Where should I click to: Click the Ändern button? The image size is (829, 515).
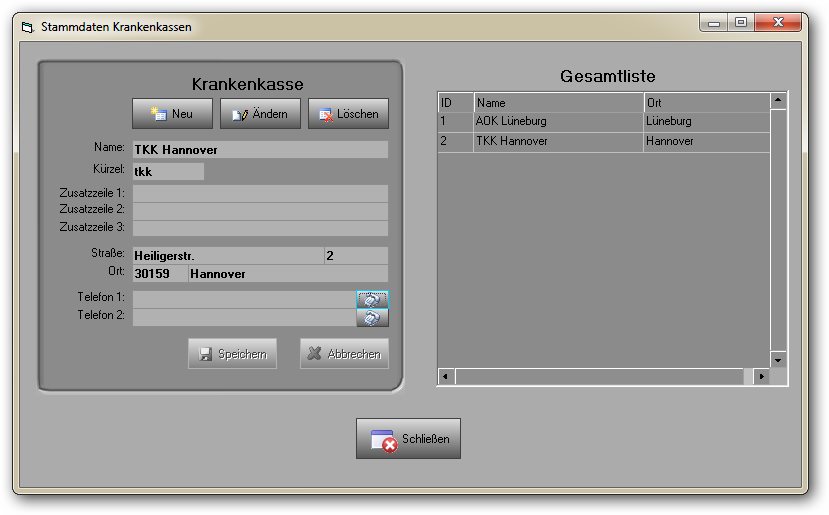(x=260, y=114)
